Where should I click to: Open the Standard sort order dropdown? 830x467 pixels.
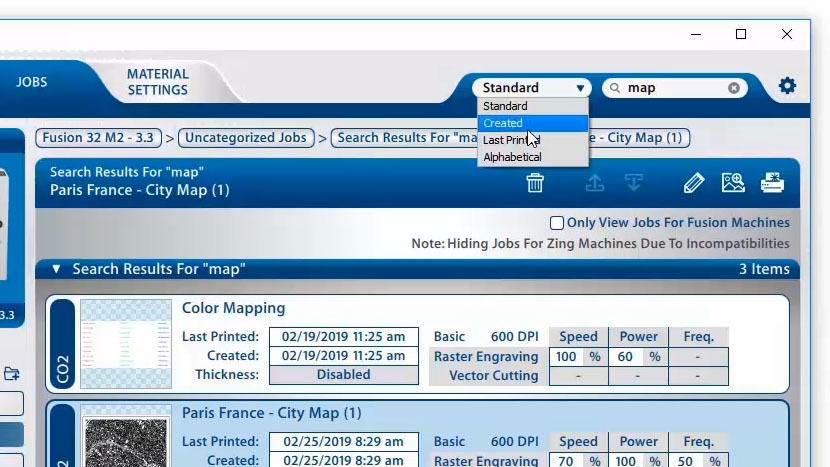(533, 88)
